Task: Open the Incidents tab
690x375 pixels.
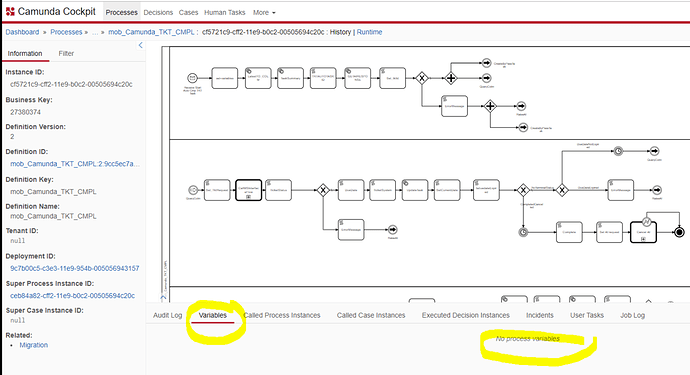Action: [x=540, y=316]
